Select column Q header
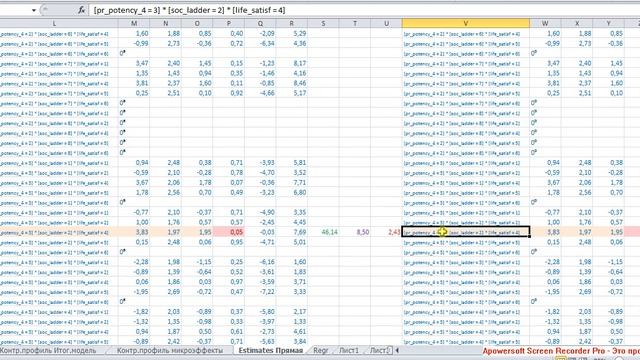 pyautogui.click(x=260, y=24)
